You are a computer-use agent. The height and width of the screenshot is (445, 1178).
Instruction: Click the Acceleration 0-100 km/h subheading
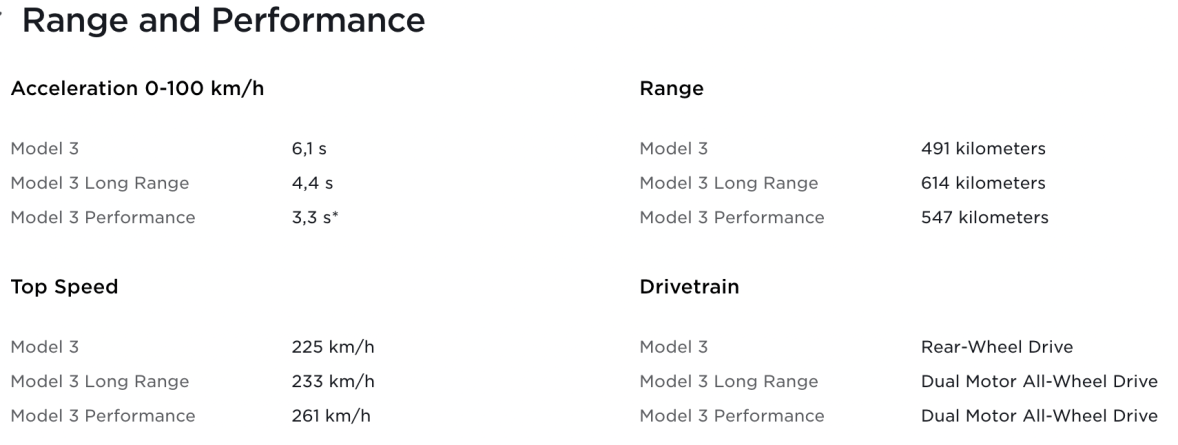pos(137,88)
